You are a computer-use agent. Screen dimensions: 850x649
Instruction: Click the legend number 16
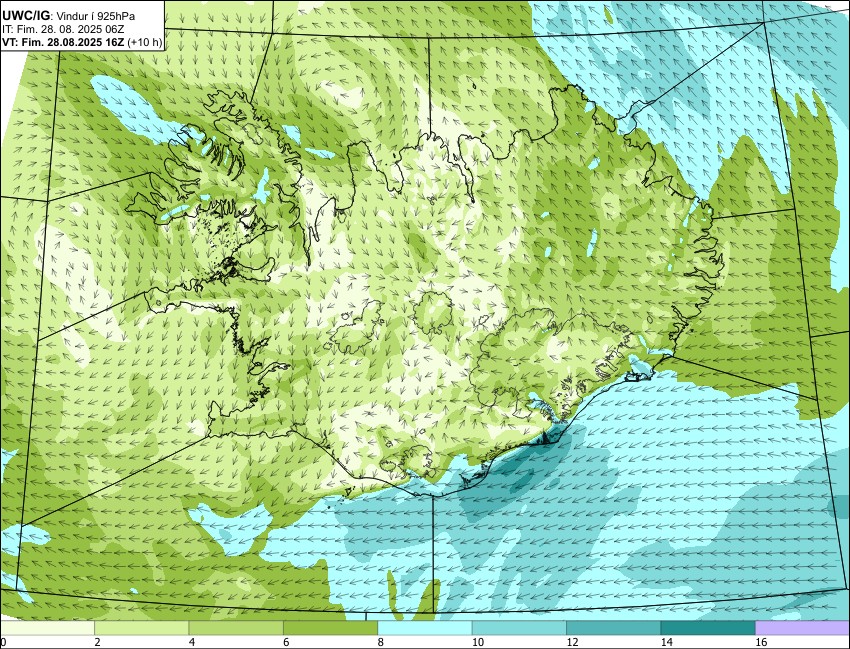click(761, 642)
